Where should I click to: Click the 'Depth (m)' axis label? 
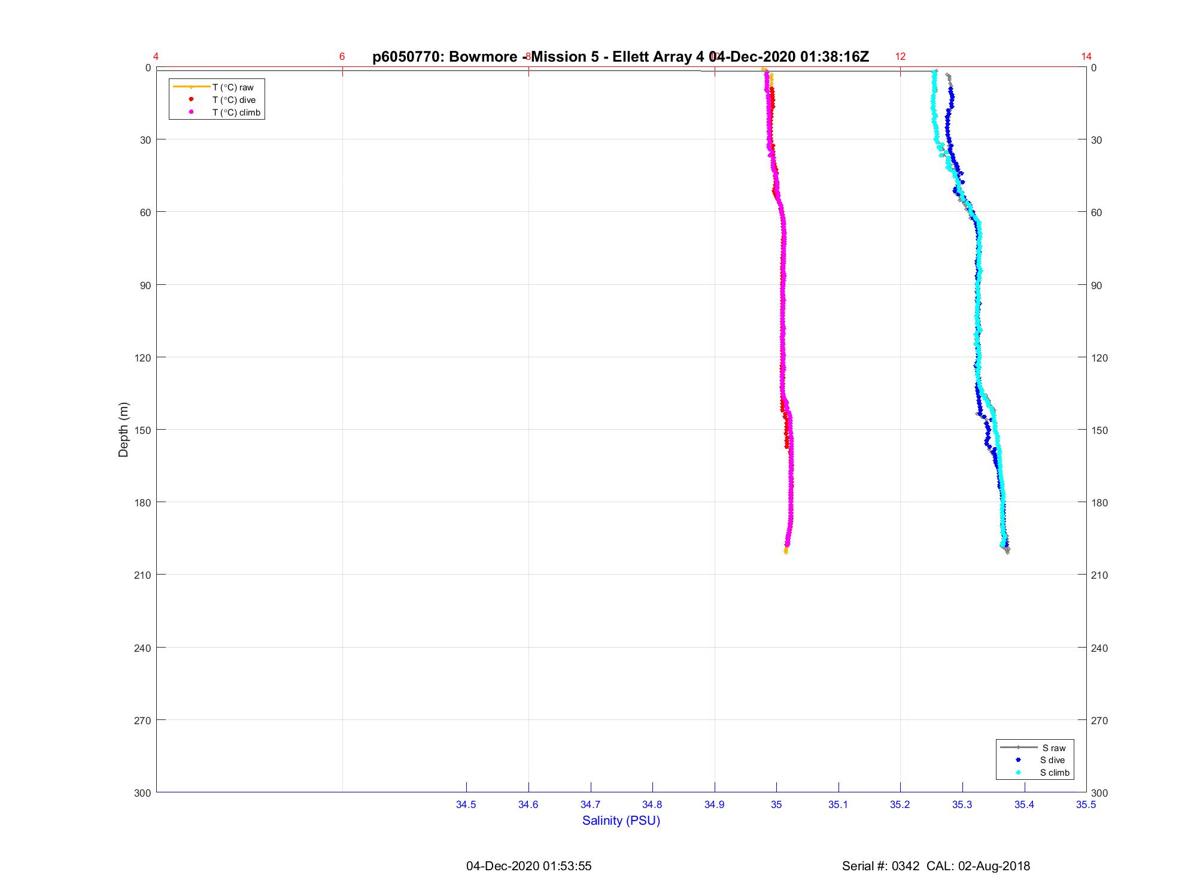(x=124, y=430)
